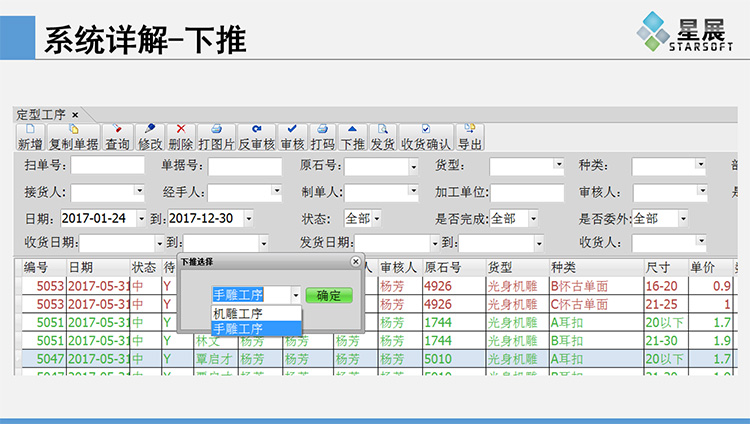The image size is (750, 424).
Task: Close the 下推选择 dialog
Action: pyautogui.click(x=355, y=261)
